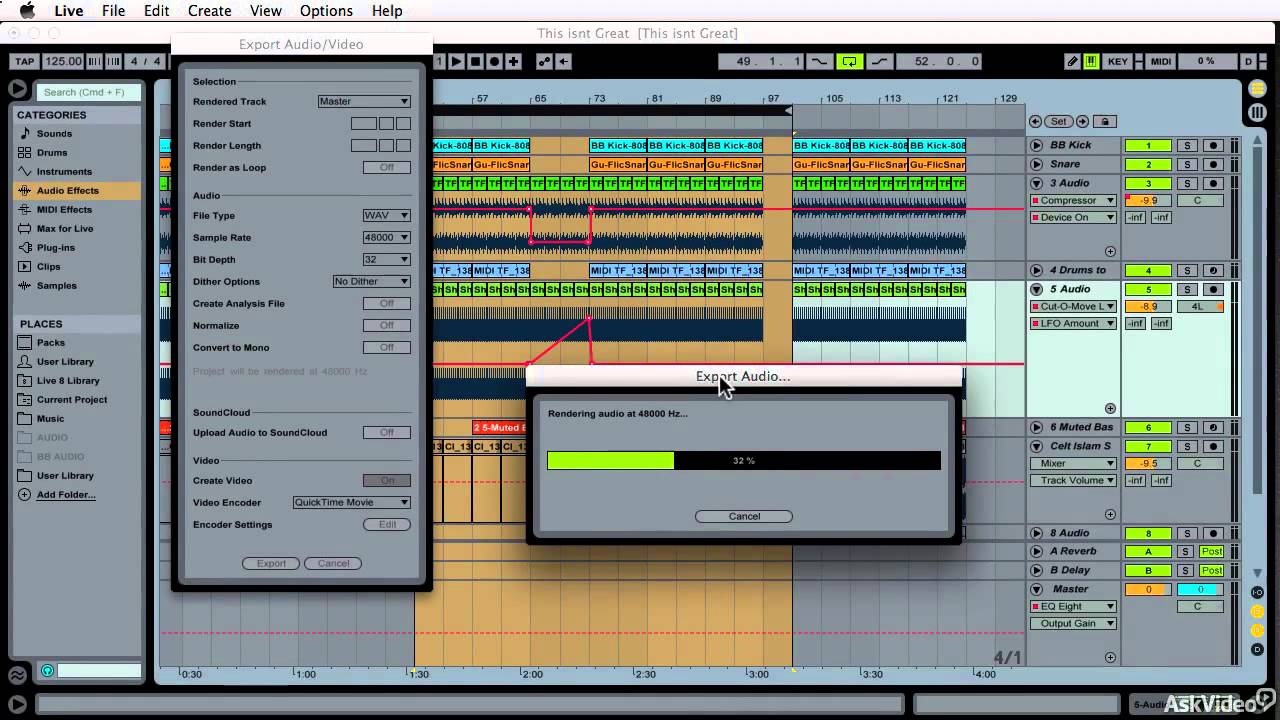Toggle Post button on A Reverb
Image resolution: width=1280 pixels, height=720 pixels.
tap(1212, 551)
